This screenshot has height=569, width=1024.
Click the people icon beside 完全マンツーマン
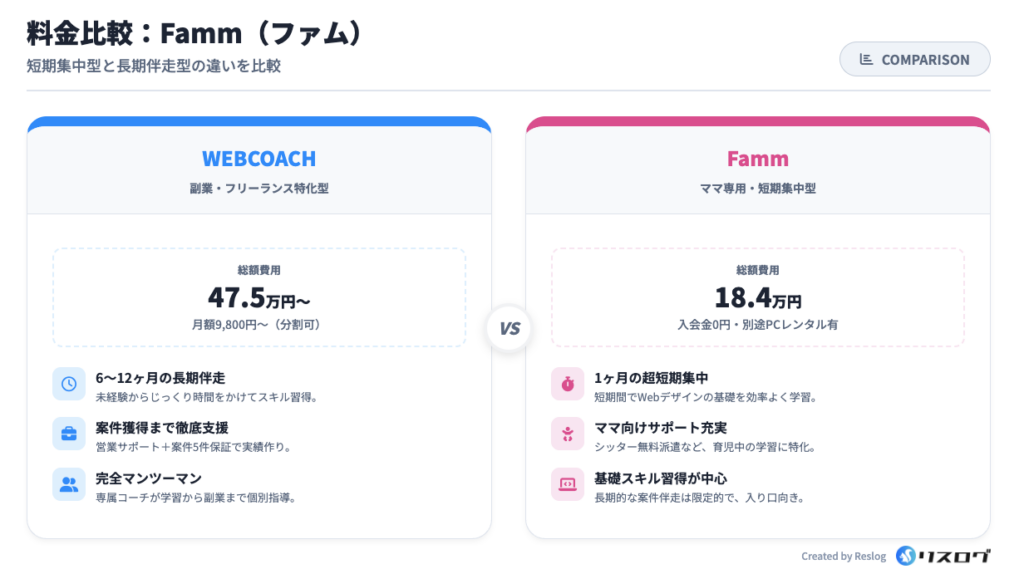pyautogui.click(x=69, y=485)
